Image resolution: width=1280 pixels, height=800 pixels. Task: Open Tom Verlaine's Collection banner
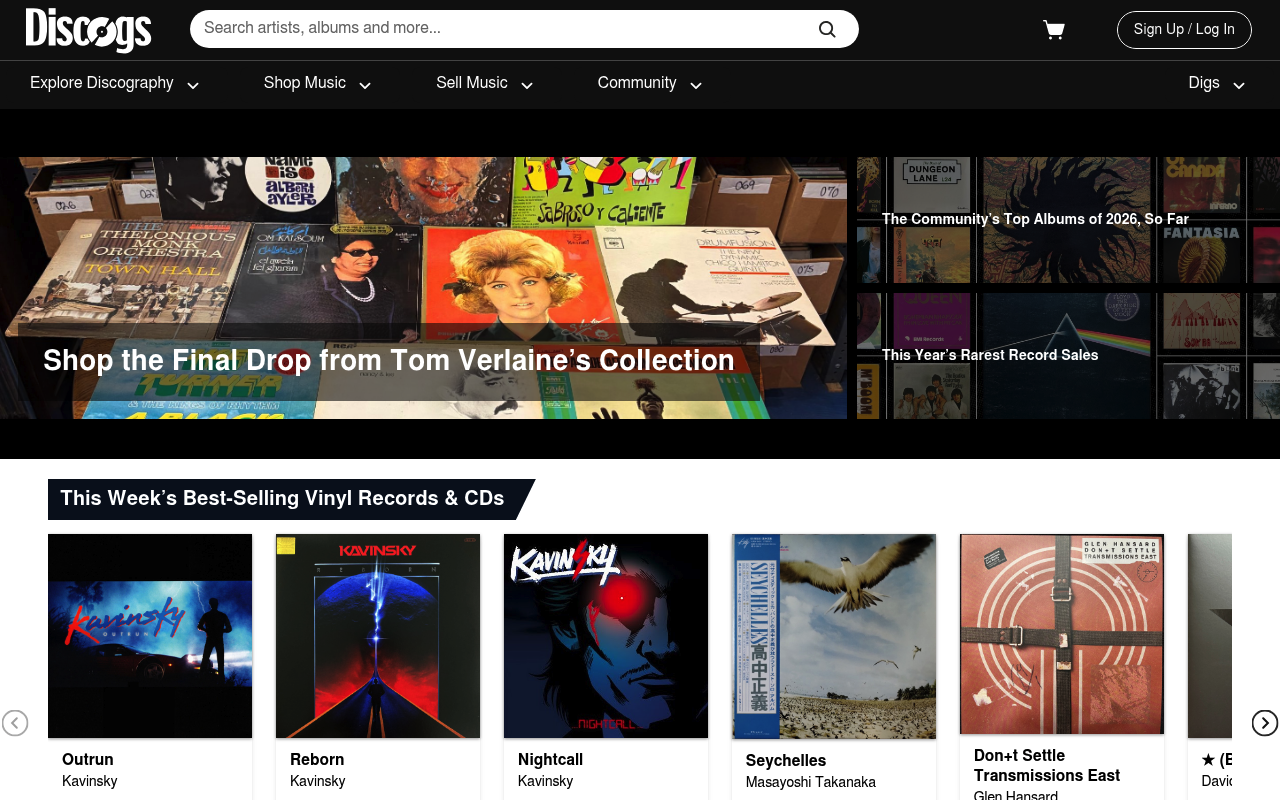coord(423,288)
